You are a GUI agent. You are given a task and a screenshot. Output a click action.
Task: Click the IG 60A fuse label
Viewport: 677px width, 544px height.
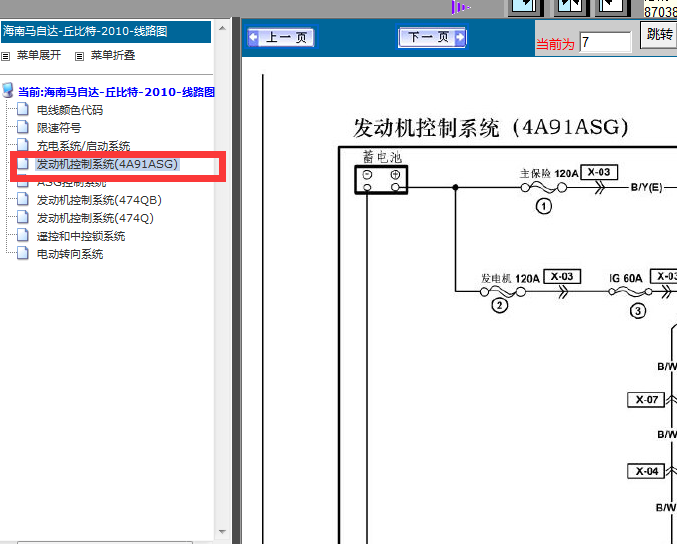coord(626,278)
